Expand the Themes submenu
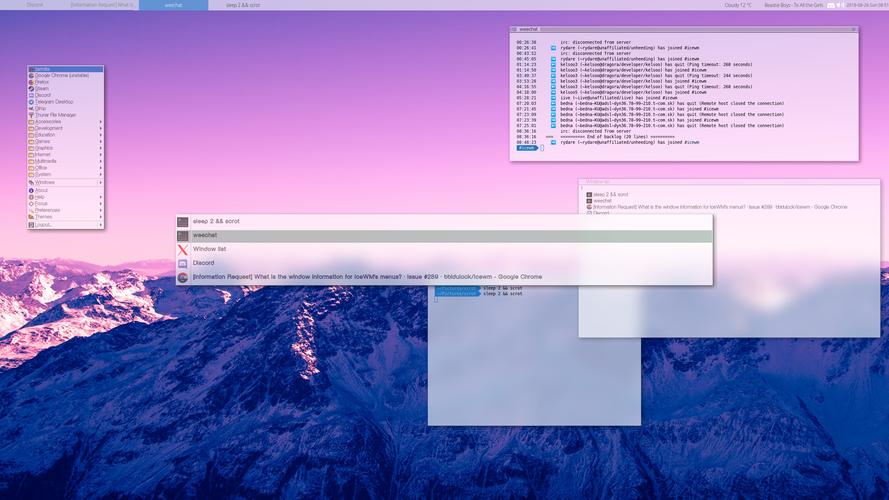 (x=65, y=217)
